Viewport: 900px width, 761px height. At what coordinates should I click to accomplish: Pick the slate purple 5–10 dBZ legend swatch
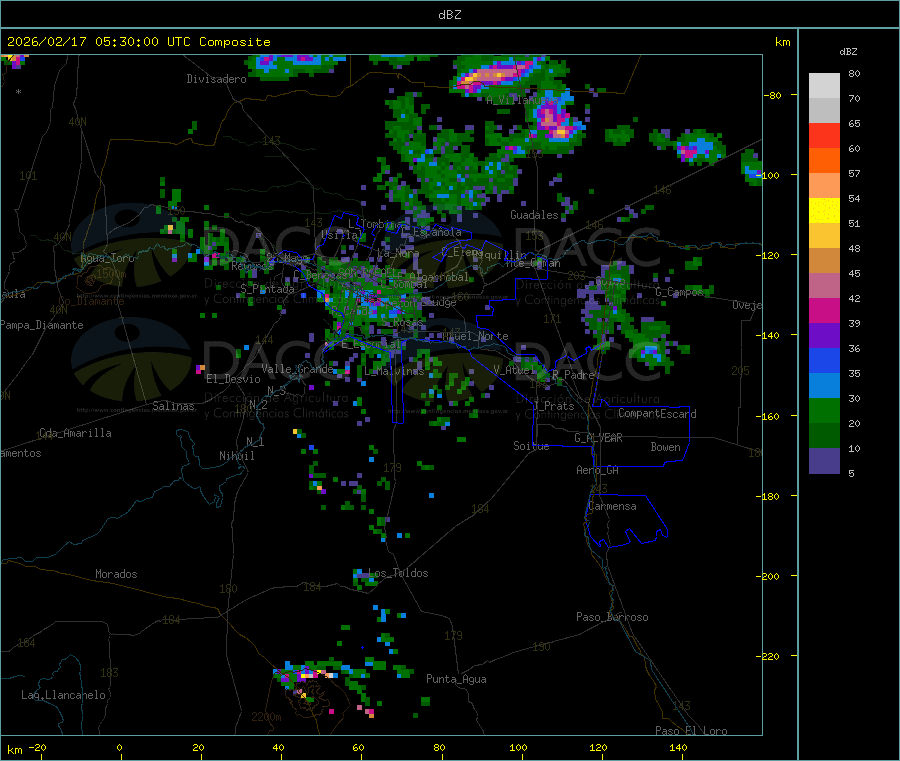[824, 461]
